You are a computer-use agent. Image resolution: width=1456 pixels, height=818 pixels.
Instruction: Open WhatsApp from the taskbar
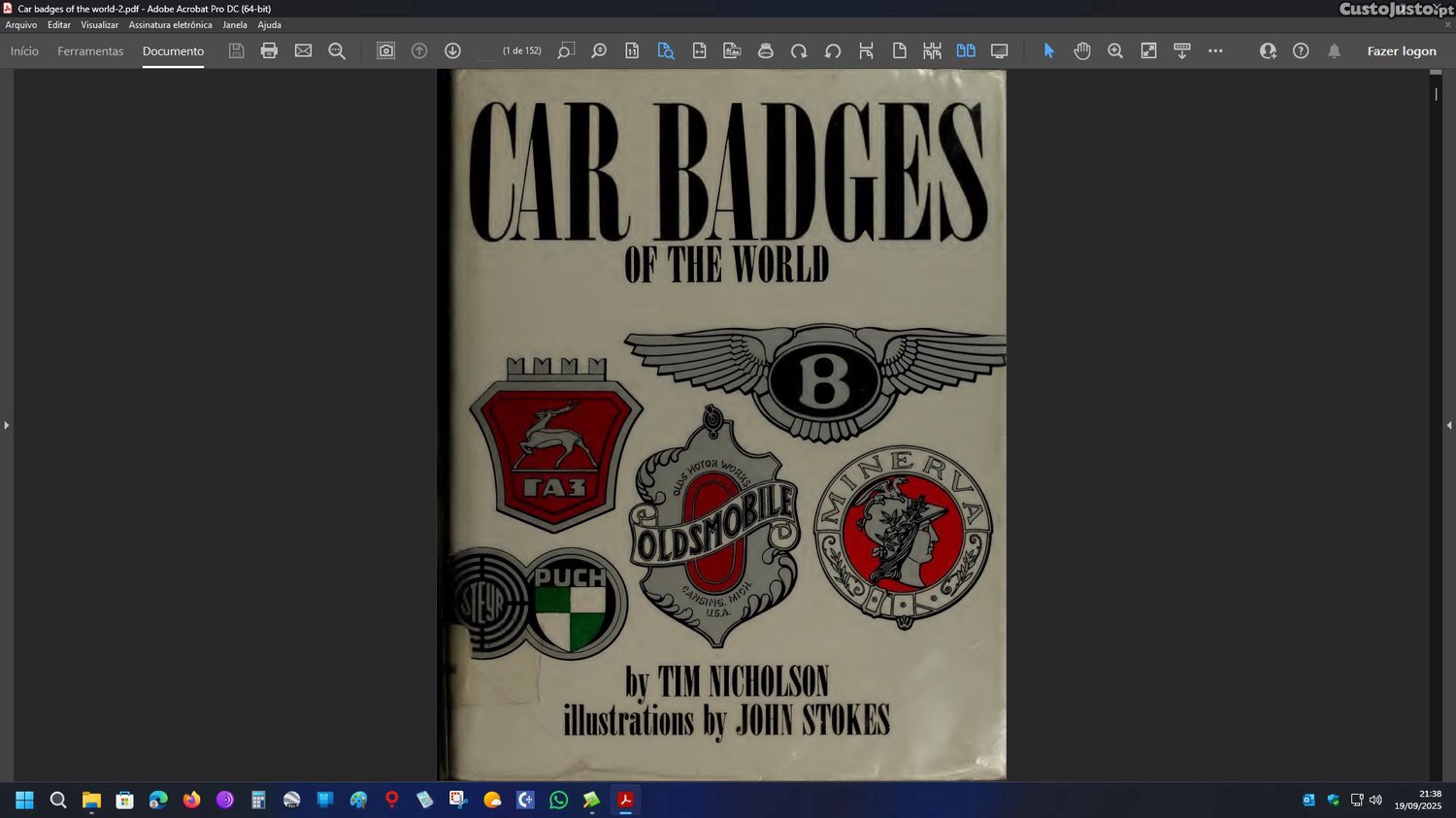558,800
